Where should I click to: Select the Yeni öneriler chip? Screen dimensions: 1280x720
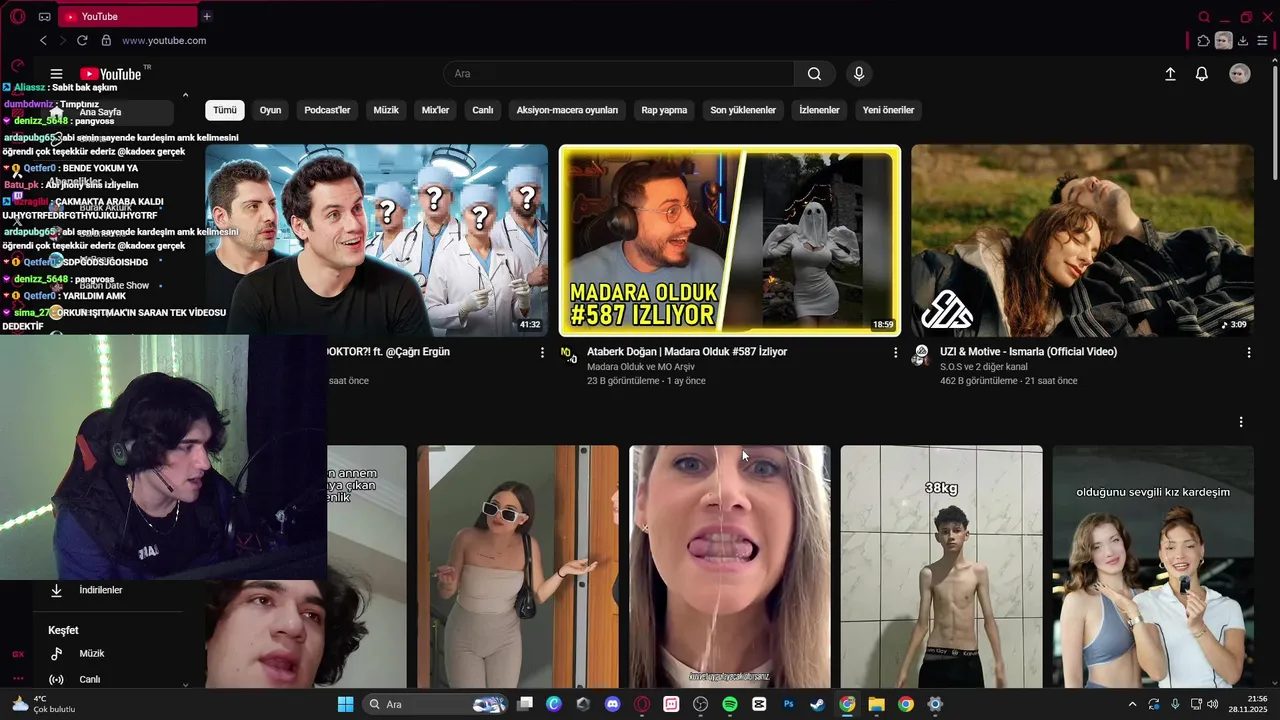888,110
